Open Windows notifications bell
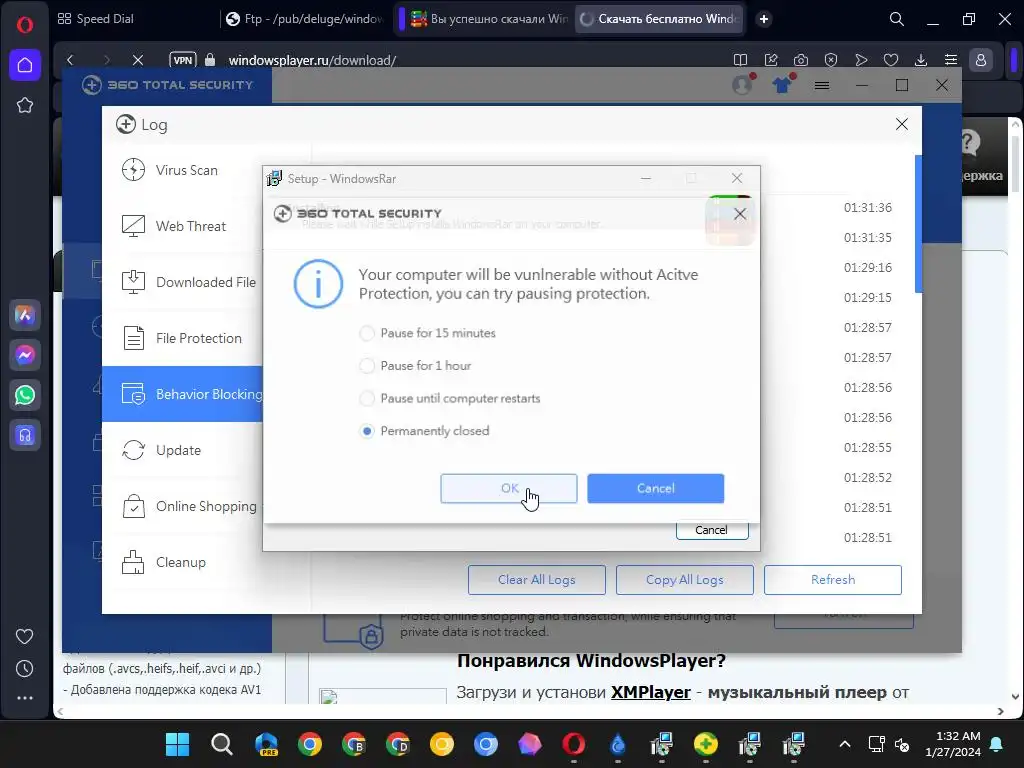The image size is (1024, 768). click(997, 744)
